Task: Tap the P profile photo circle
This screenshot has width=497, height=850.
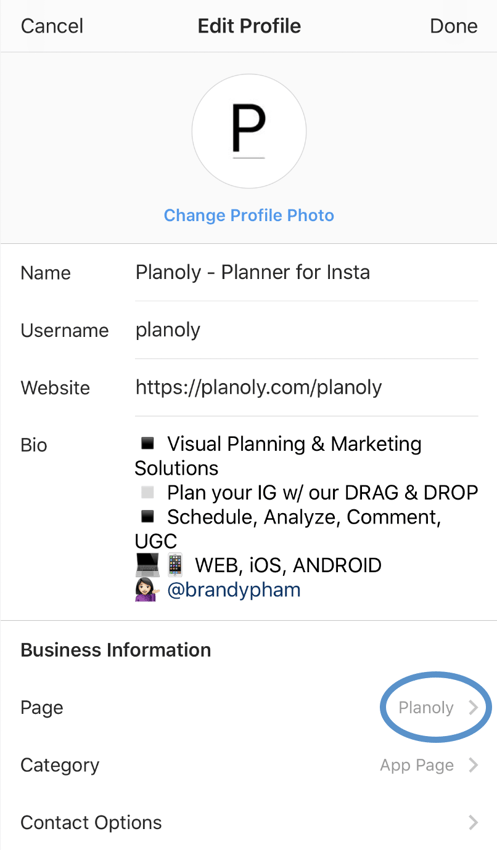Action: coord(249,131)
